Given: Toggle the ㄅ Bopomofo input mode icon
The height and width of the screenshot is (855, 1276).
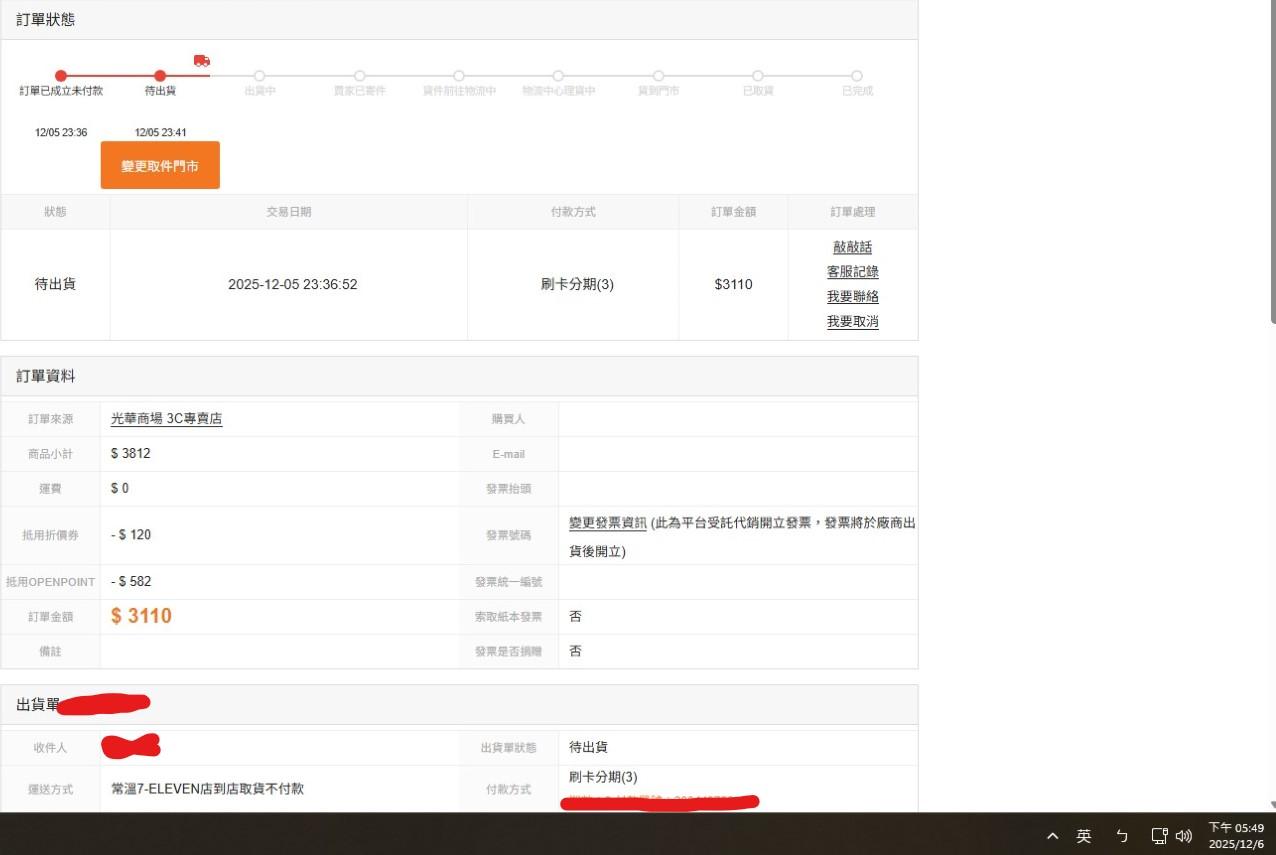Looking at the screenshot, I should (1122, 836).
